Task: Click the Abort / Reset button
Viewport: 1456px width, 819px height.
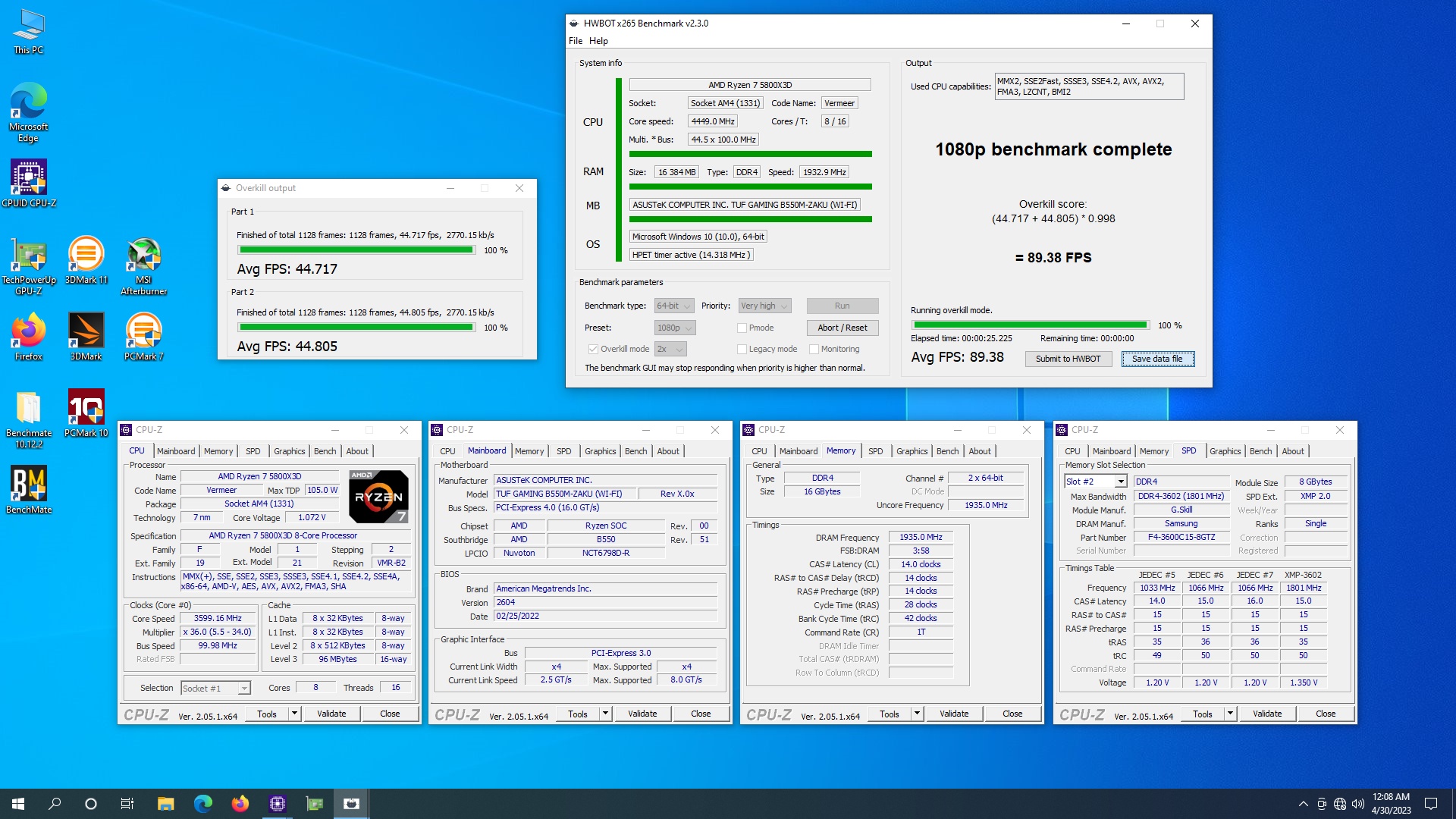Action: (x=843, y=328)
